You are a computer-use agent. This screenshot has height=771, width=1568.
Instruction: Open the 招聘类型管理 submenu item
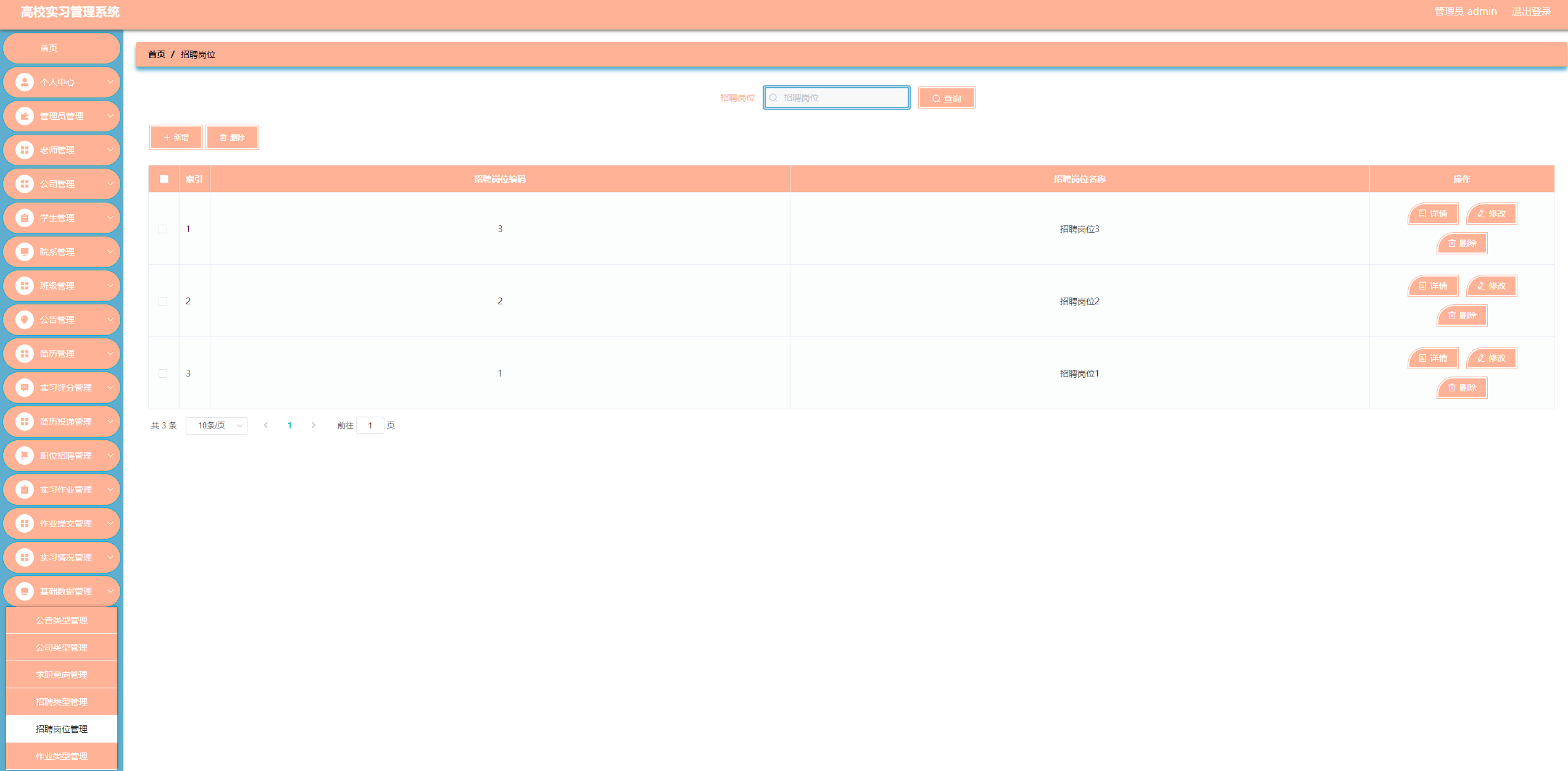tap(62, 702)
